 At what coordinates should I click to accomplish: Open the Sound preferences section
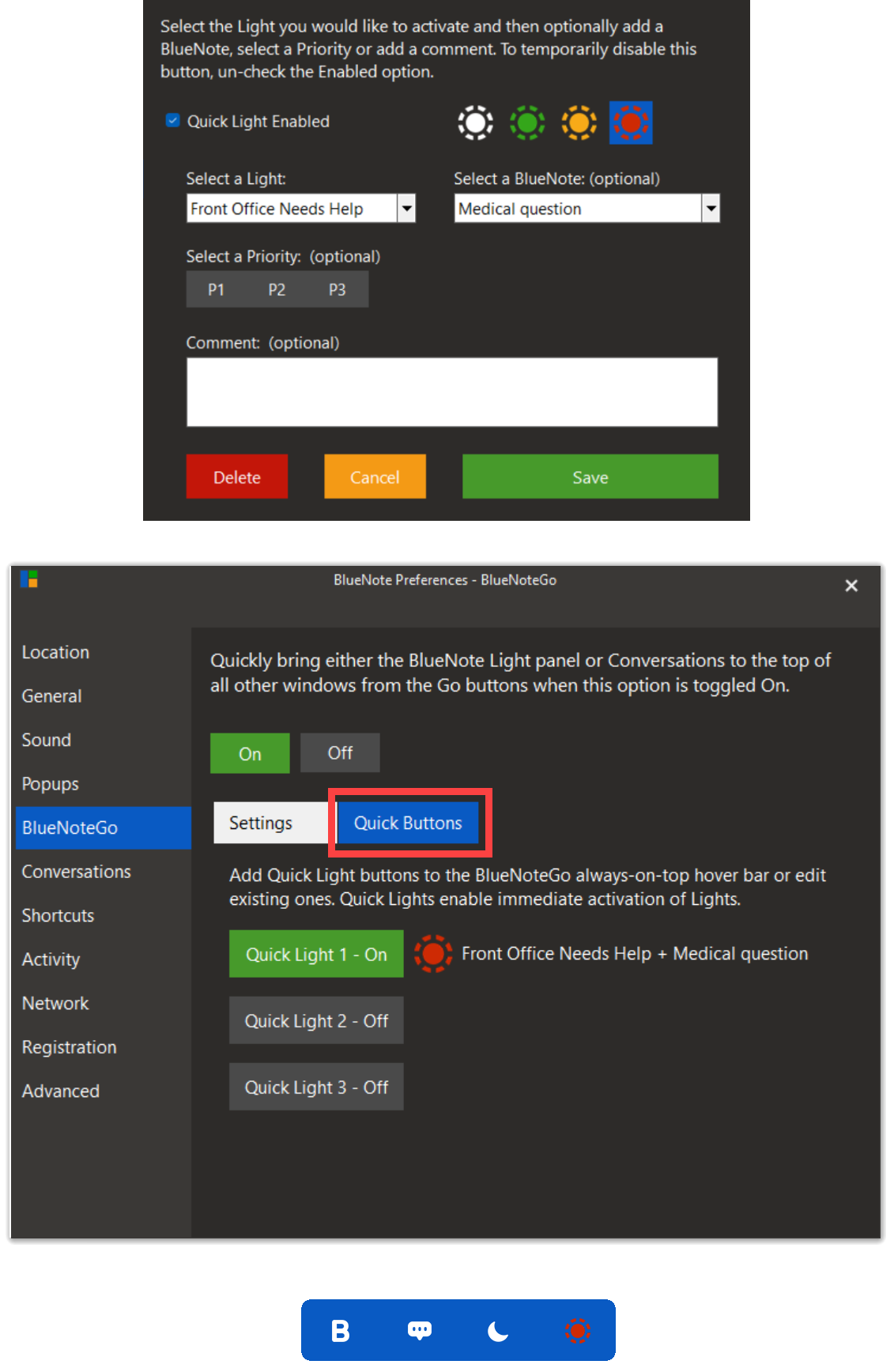[47, 740]
